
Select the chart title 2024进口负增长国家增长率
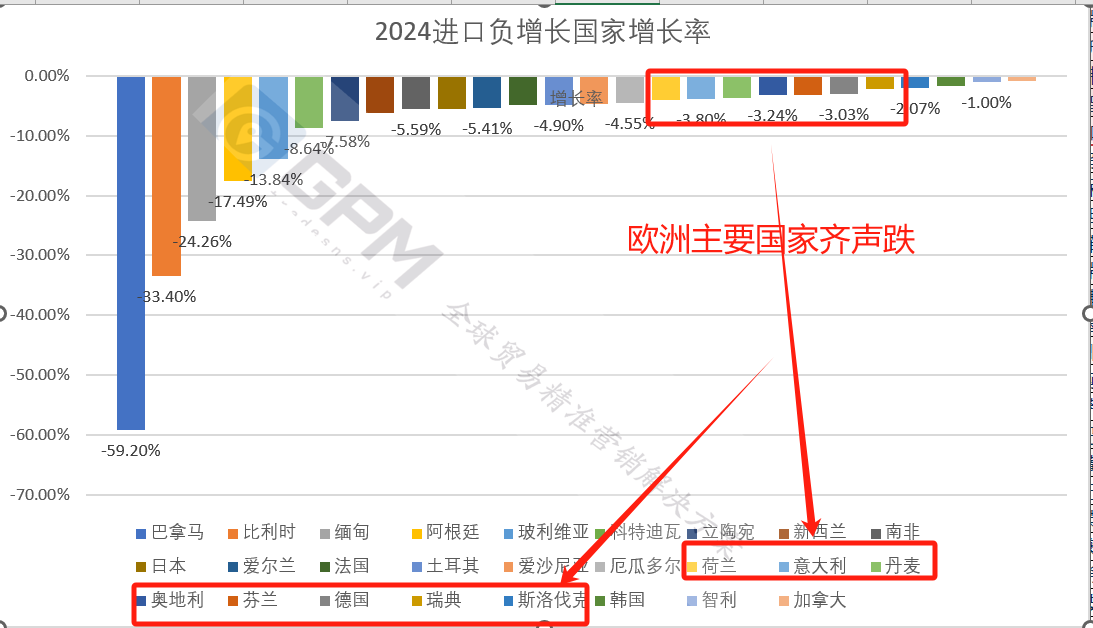[x=542, y=31]
